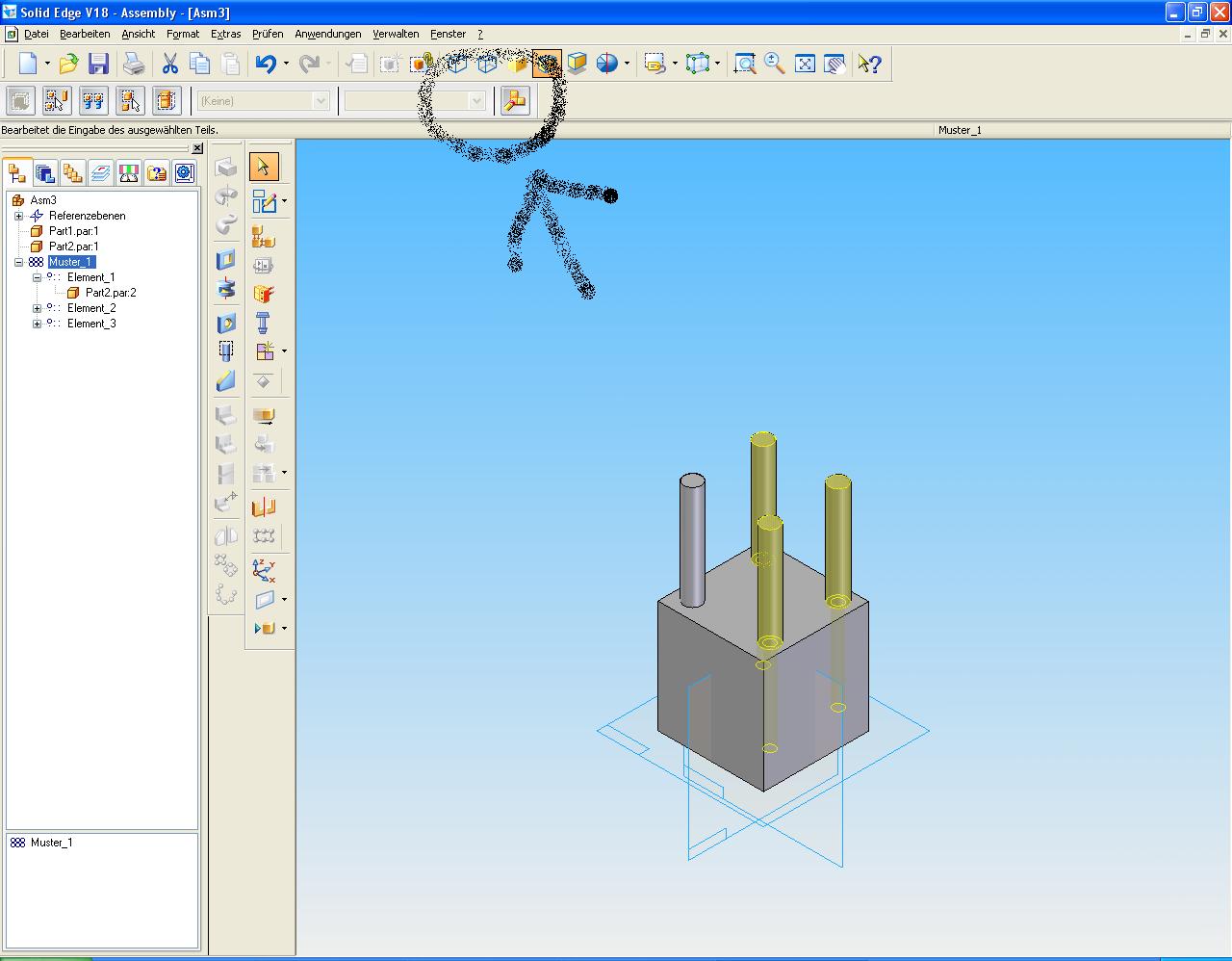Screen dimensions: 1232x961
Task: Open the Bearbeiten menu
Action: (85, 34)
